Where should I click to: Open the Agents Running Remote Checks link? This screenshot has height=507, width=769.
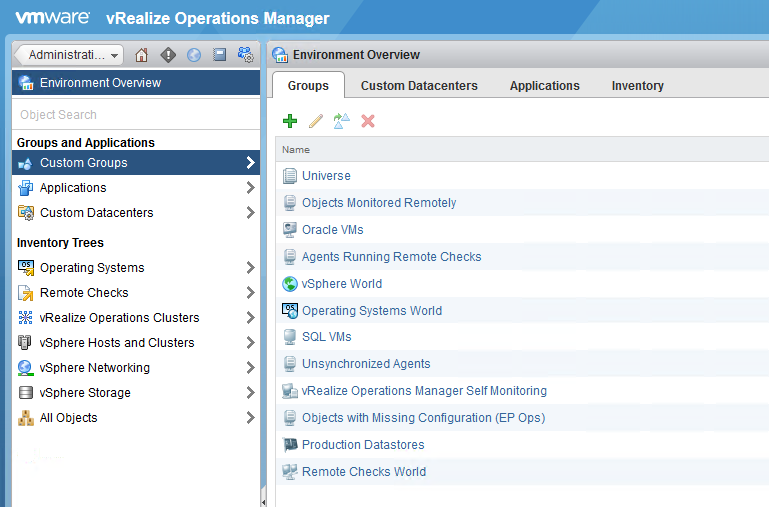[x=391, y=257]
